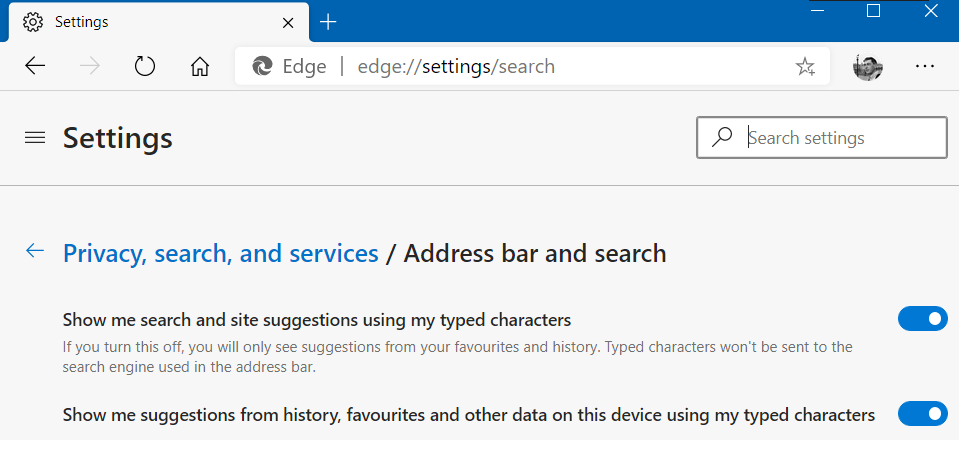
Task: Open Privacy, search, and services link
Action: [221, 253]
